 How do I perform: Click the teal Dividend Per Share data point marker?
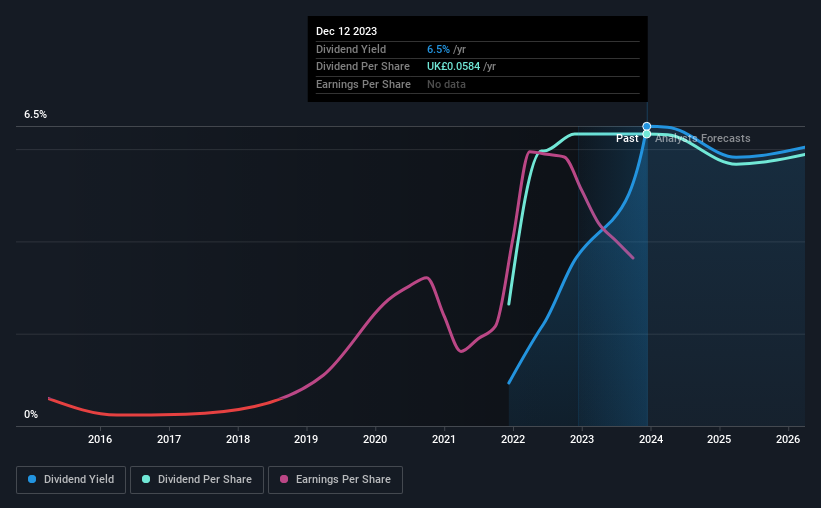647,134
